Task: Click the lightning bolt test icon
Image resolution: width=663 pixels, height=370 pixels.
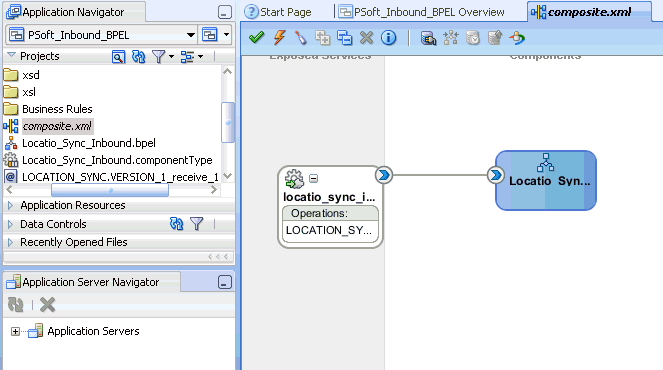Action: pos(279,38)
